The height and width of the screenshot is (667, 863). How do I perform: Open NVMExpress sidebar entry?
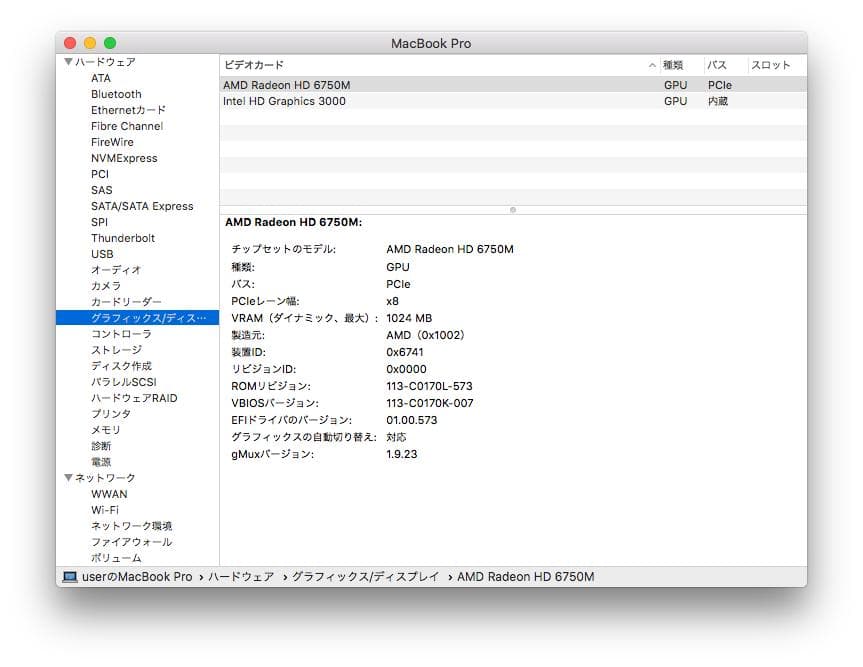[x=124, y=158]
